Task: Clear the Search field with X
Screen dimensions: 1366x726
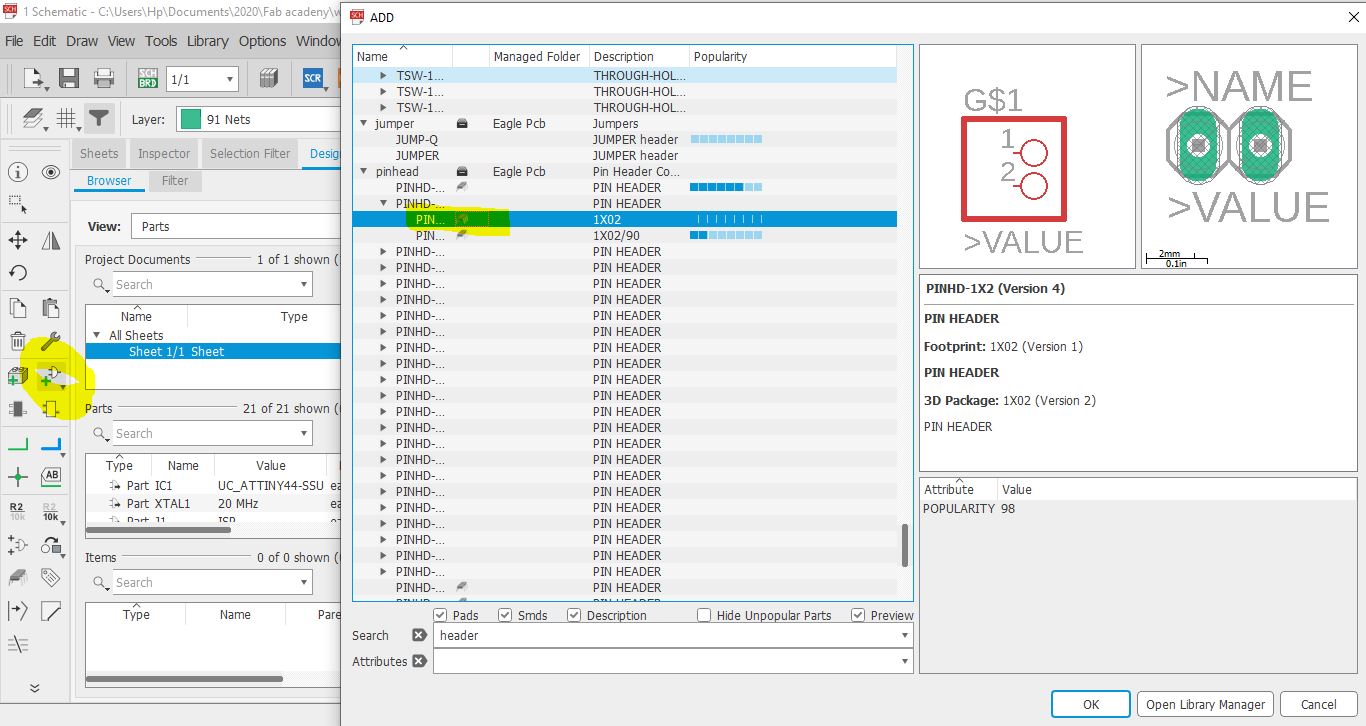Action: 419,635
